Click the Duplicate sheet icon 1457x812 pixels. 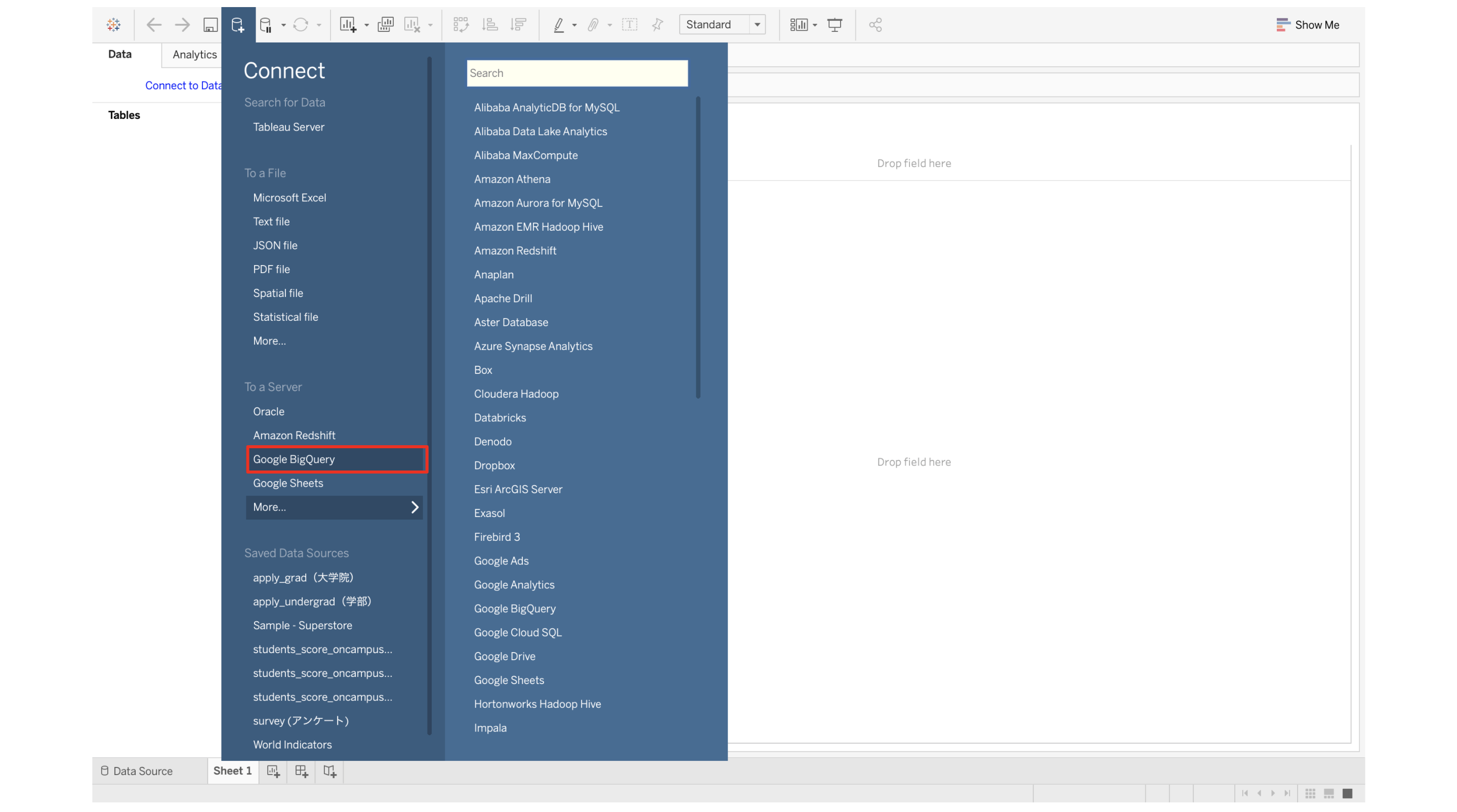tap(385, 24)
